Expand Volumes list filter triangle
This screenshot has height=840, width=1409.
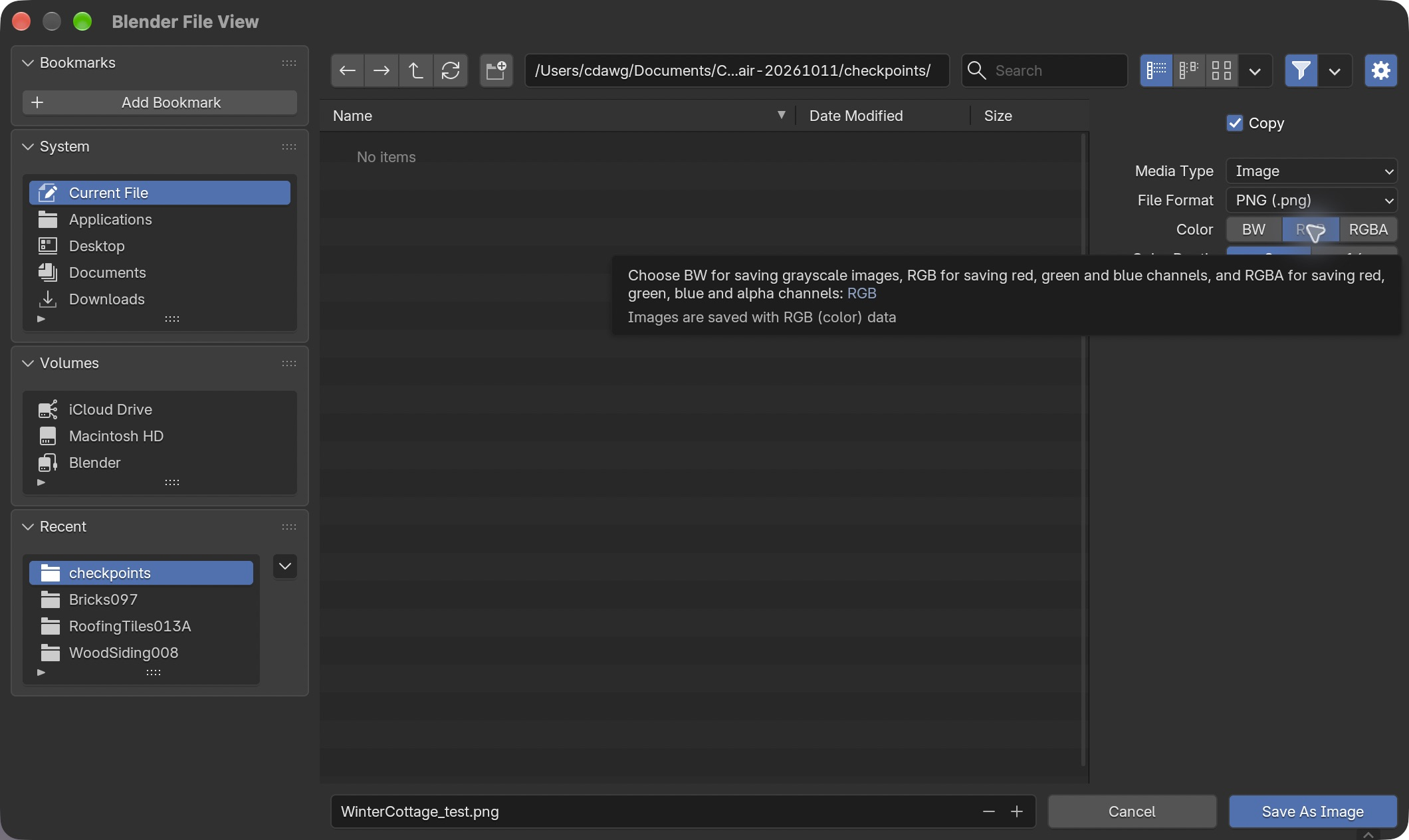coord(41,482)
